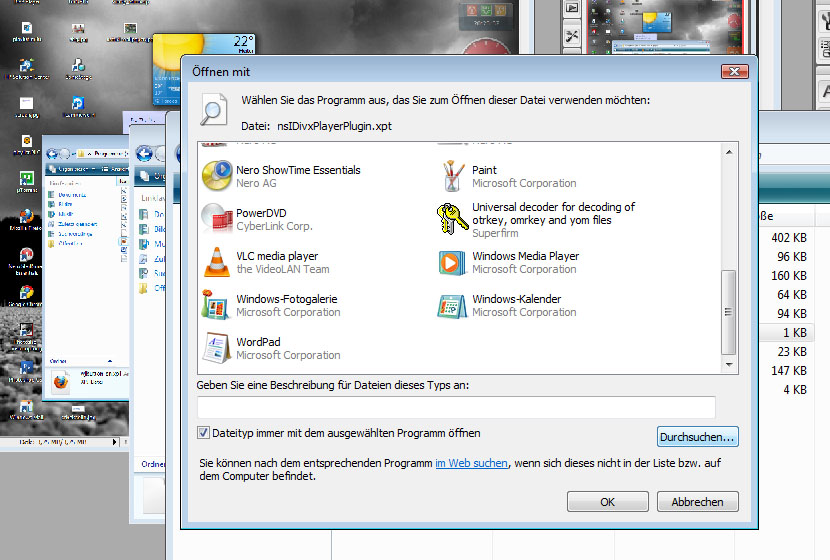This screenshot has width=830, height=560.
Task: Click program list scrollbar up arrow
Action: (x=729, y=152)
